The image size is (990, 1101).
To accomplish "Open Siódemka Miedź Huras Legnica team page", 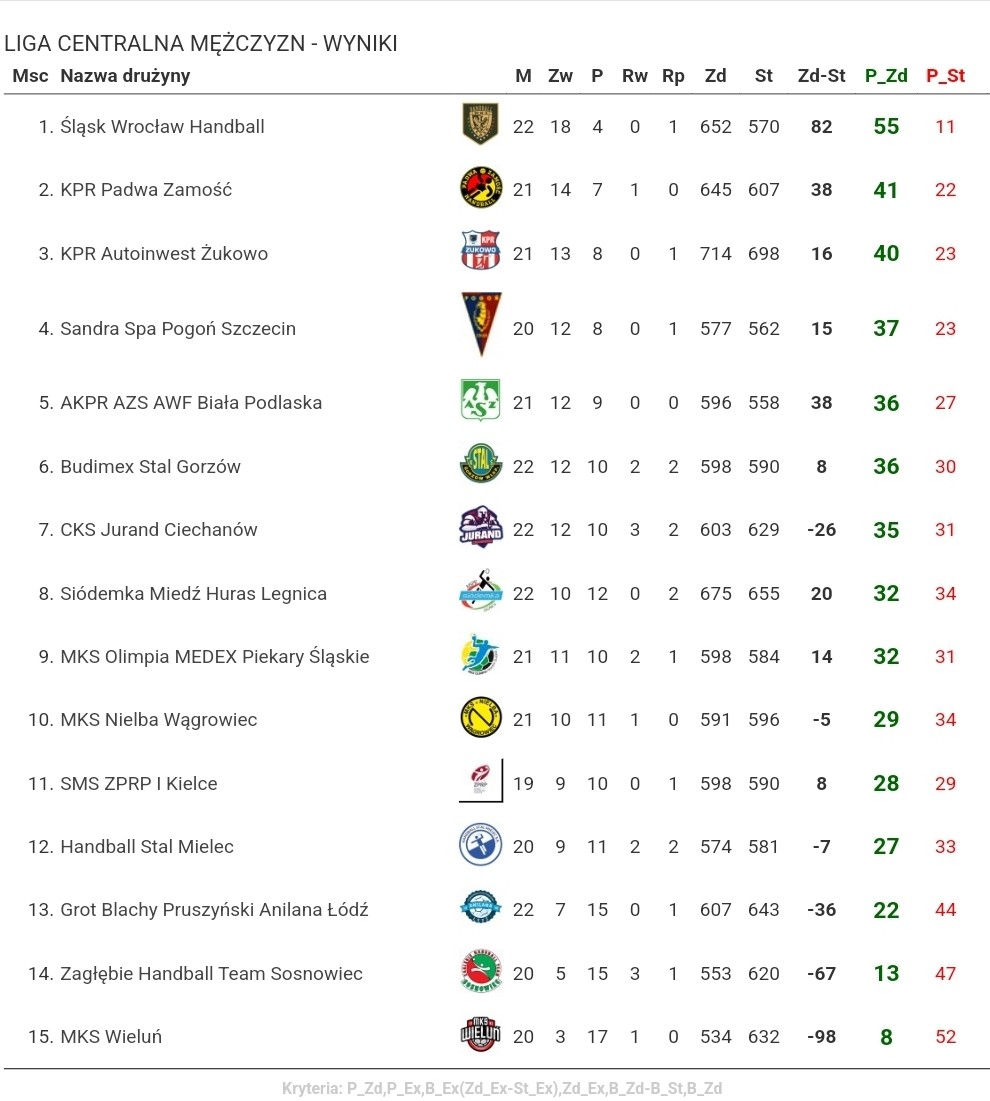I will coord(194,593).
